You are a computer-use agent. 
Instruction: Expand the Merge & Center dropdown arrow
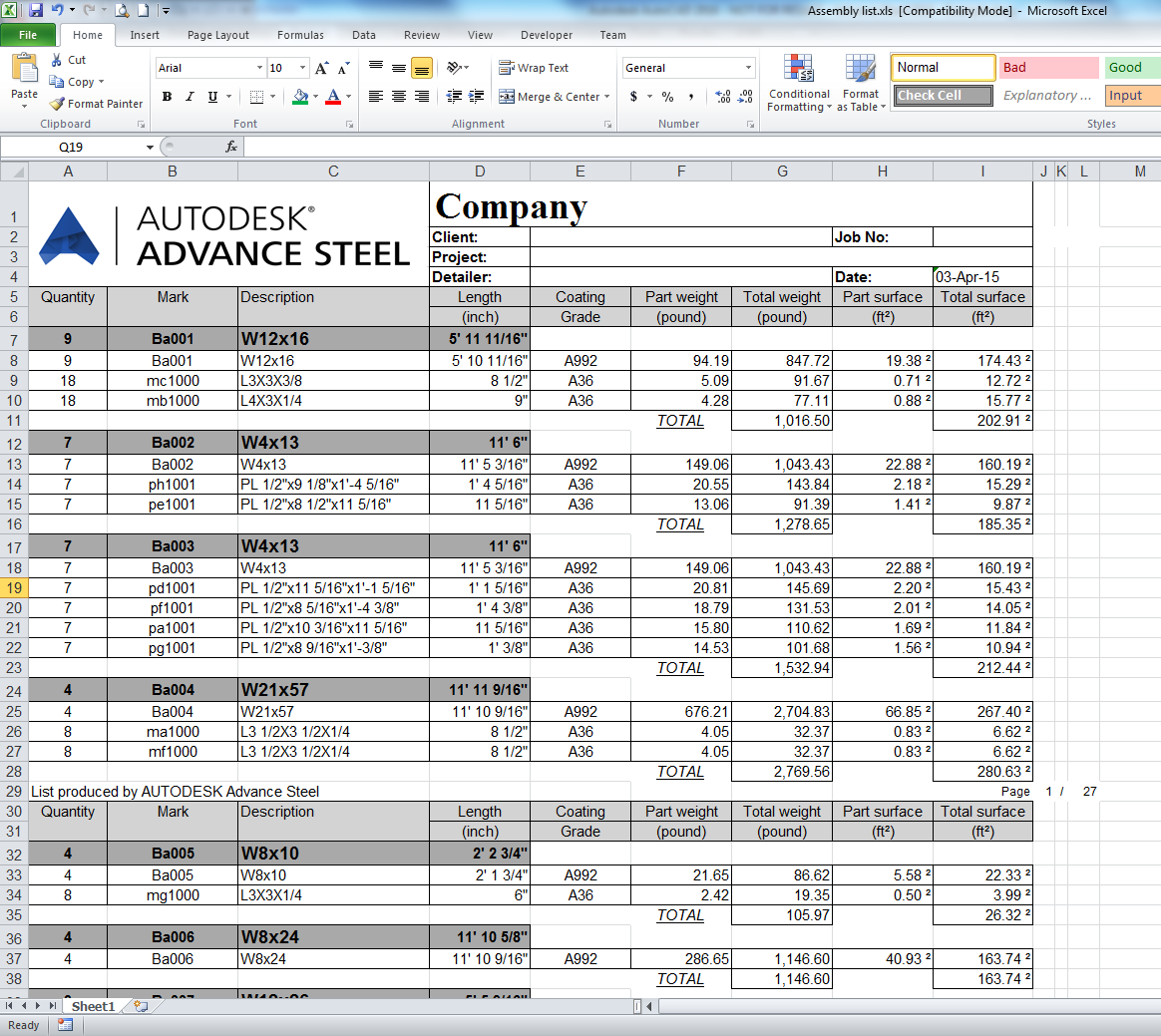tap(607, 97)
